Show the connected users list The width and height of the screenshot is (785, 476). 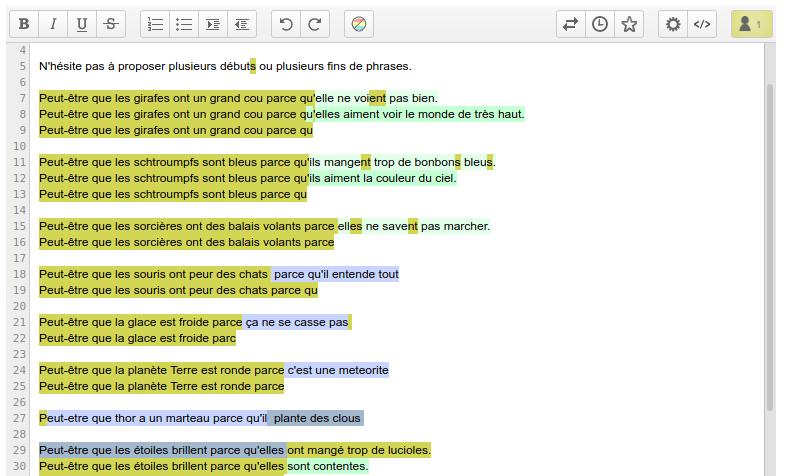(x=750, y=24)
